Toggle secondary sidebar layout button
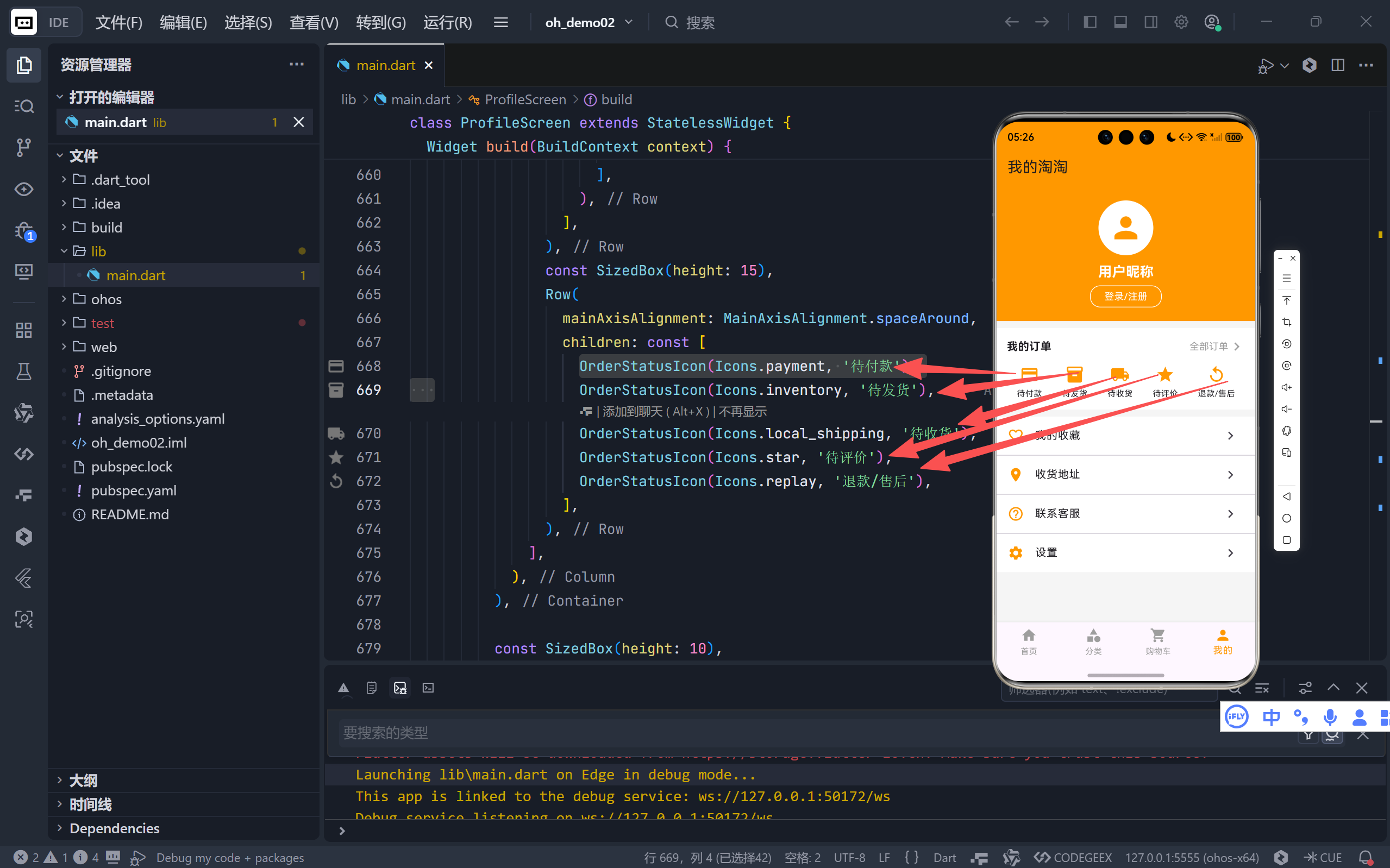This screenshot has height=868, width=1390. tap(1150, 22)
